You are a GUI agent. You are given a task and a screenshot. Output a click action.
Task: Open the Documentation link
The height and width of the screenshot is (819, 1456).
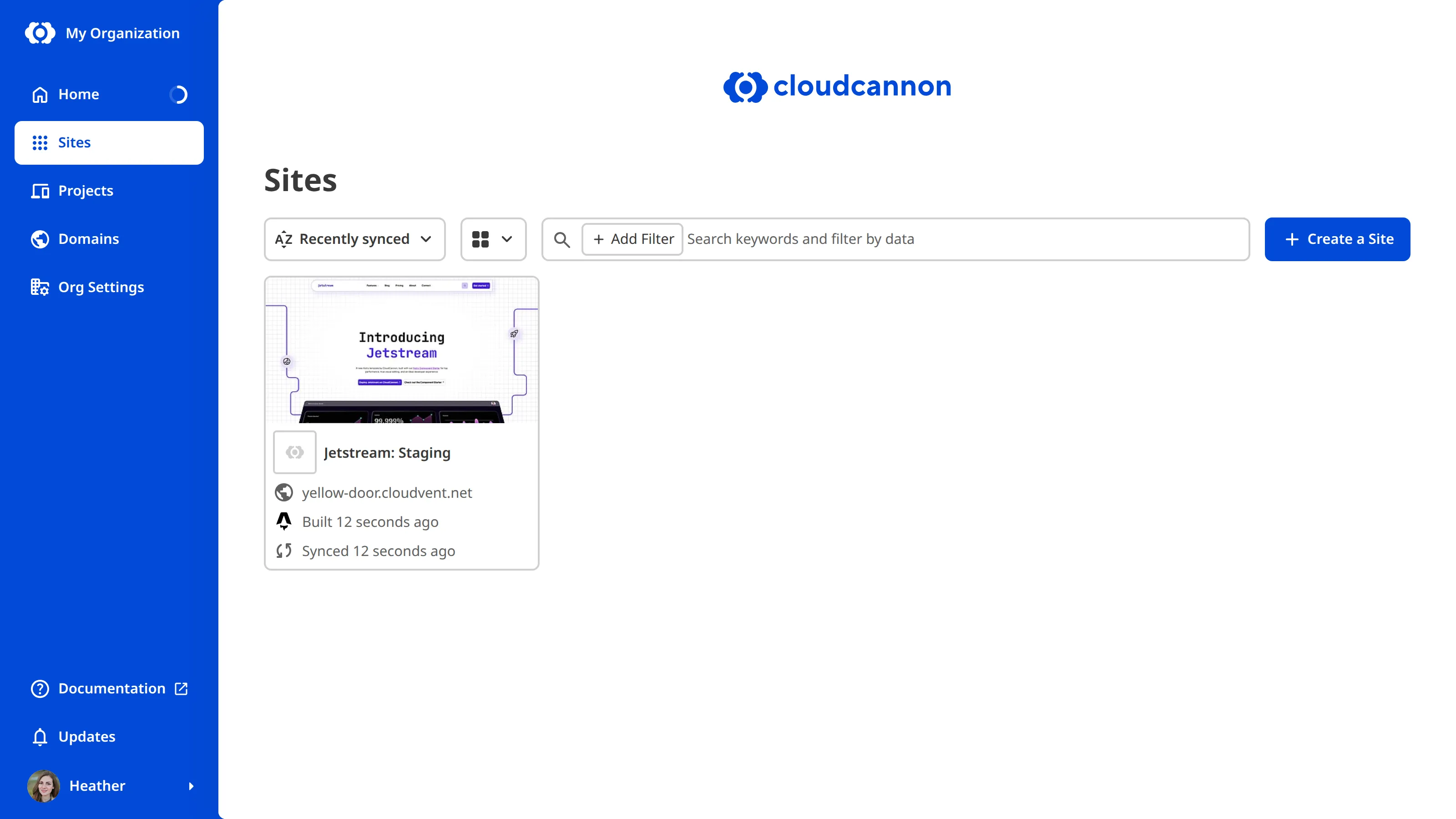point(109,688)
